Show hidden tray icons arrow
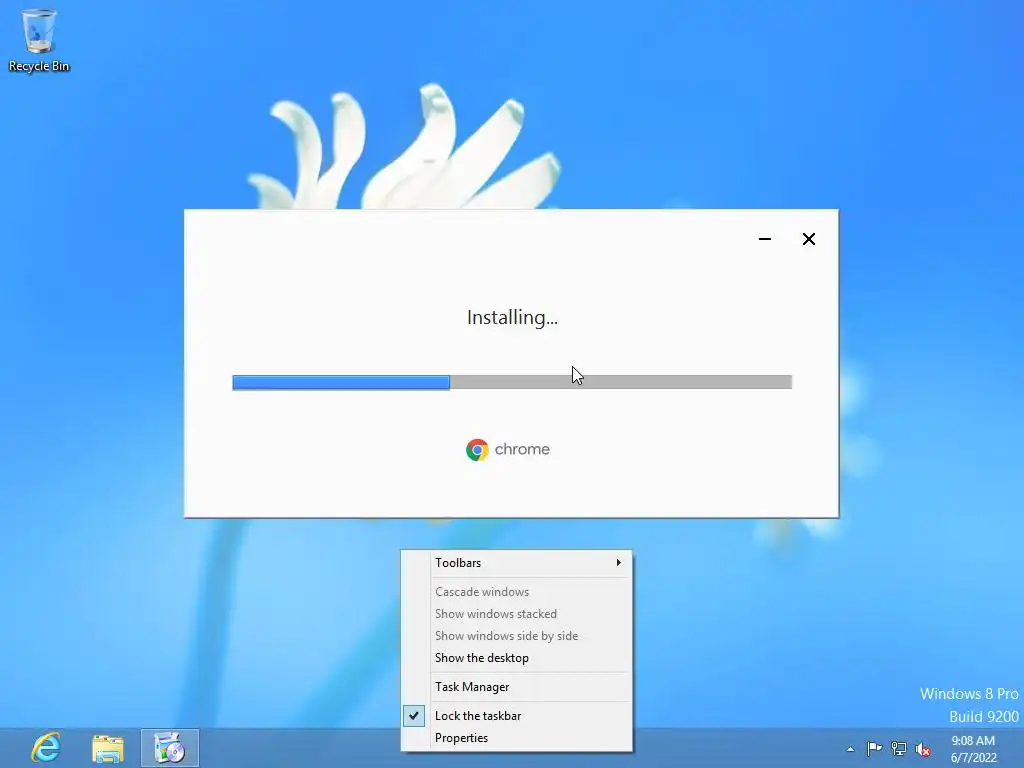 (850, 749)
